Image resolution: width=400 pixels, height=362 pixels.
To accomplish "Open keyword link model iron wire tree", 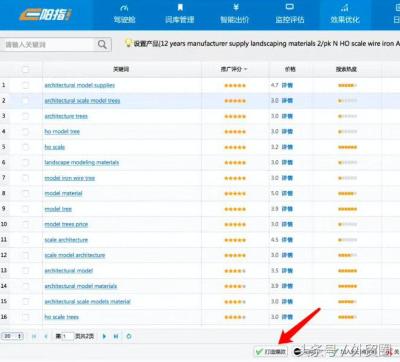I will tap(70, 178).
